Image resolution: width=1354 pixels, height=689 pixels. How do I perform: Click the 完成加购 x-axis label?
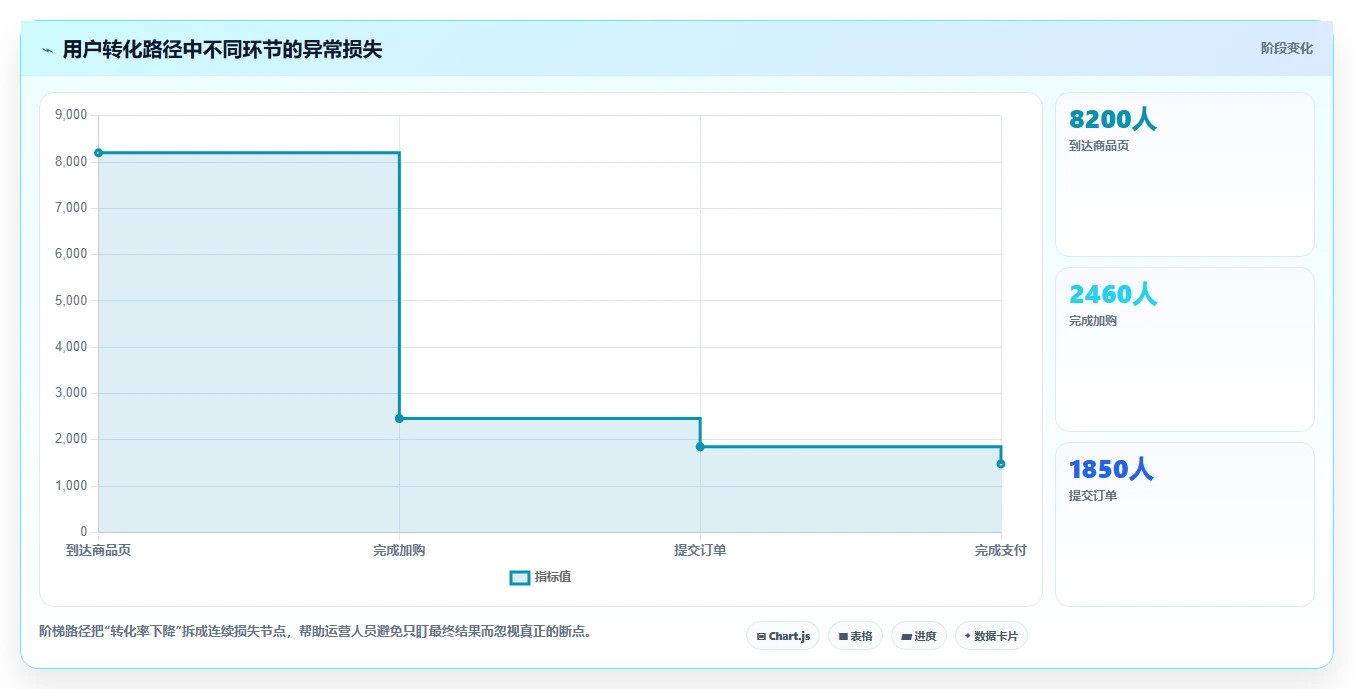tap(399, 550)
